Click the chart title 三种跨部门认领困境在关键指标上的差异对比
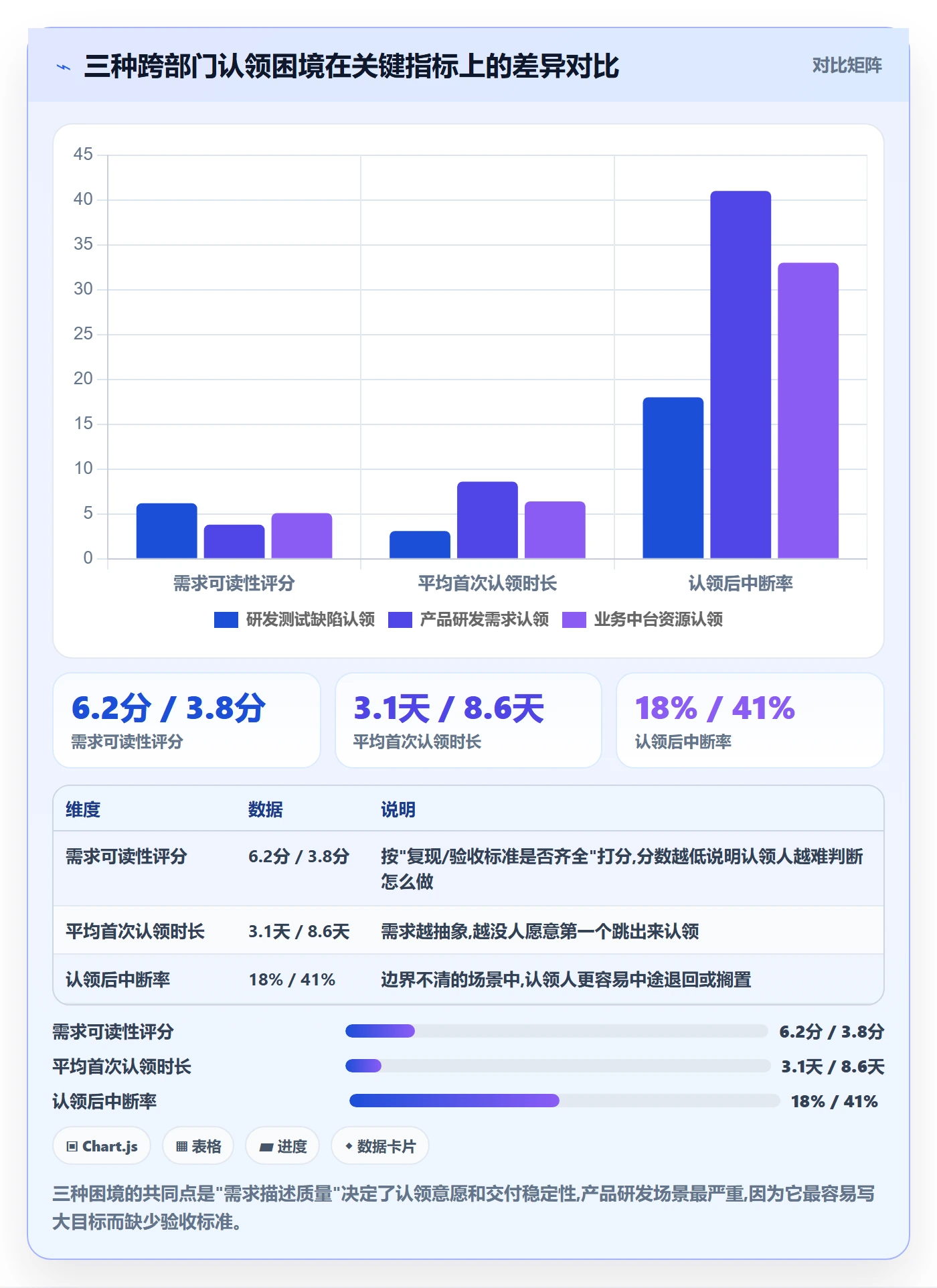The width and height of the screenshot is (937, 1288). (351, 66)
